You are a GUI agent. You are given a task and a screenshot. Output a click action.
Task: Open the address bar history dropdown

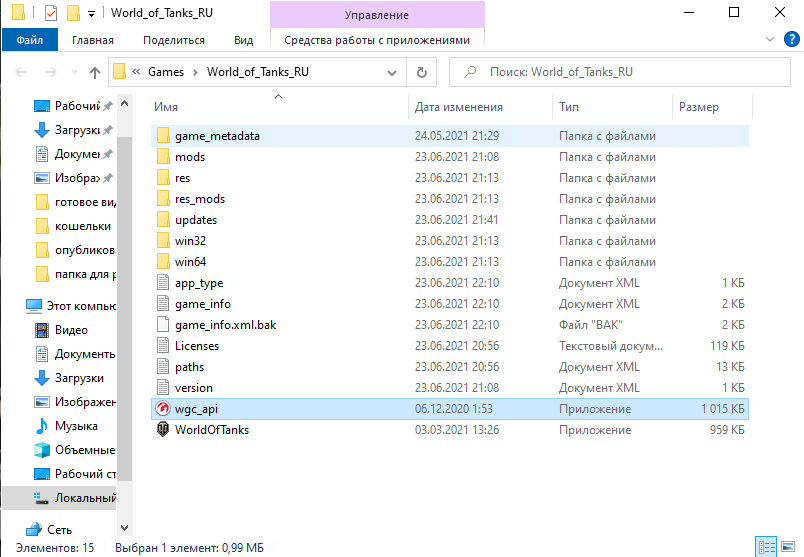tap(392, 72)
